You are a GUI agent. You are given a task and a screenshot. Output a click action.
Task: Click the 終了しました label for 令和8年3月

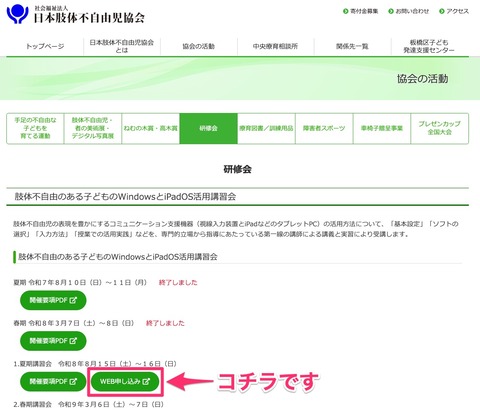tap(165, 323)
